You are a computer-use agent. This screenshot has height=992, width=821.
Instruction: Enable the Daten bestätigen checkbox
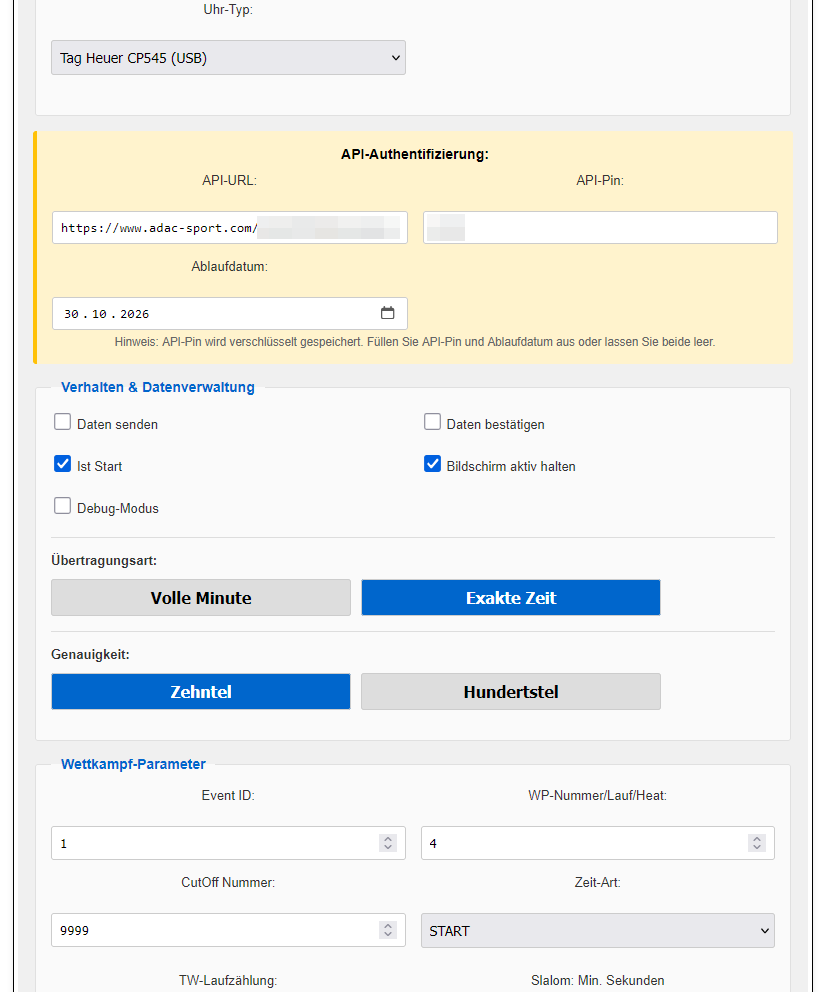(x=432, y=422)
